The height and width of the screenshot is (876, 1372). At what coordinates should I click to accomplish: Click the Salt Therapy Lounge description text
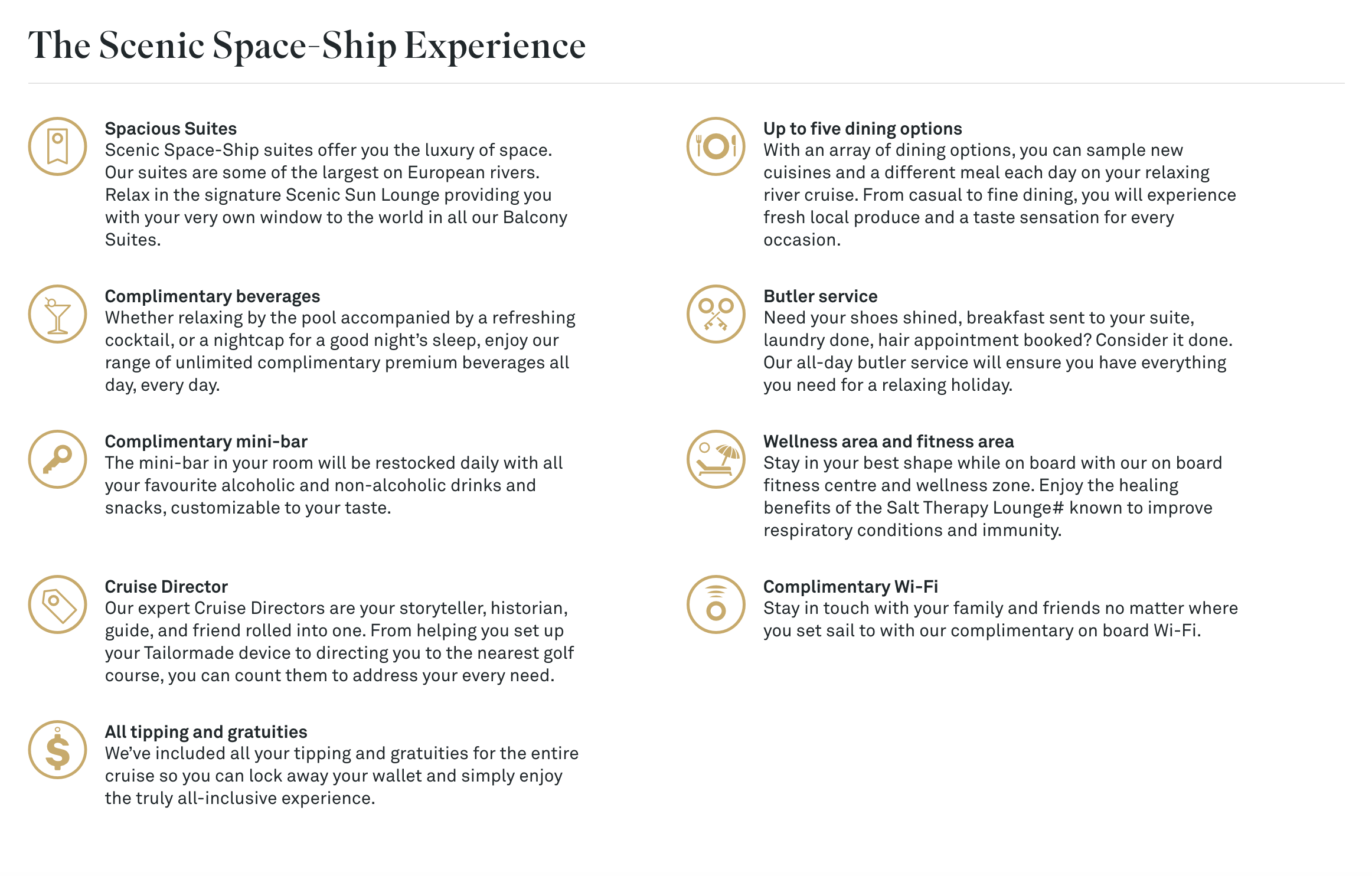click(992, 496)
